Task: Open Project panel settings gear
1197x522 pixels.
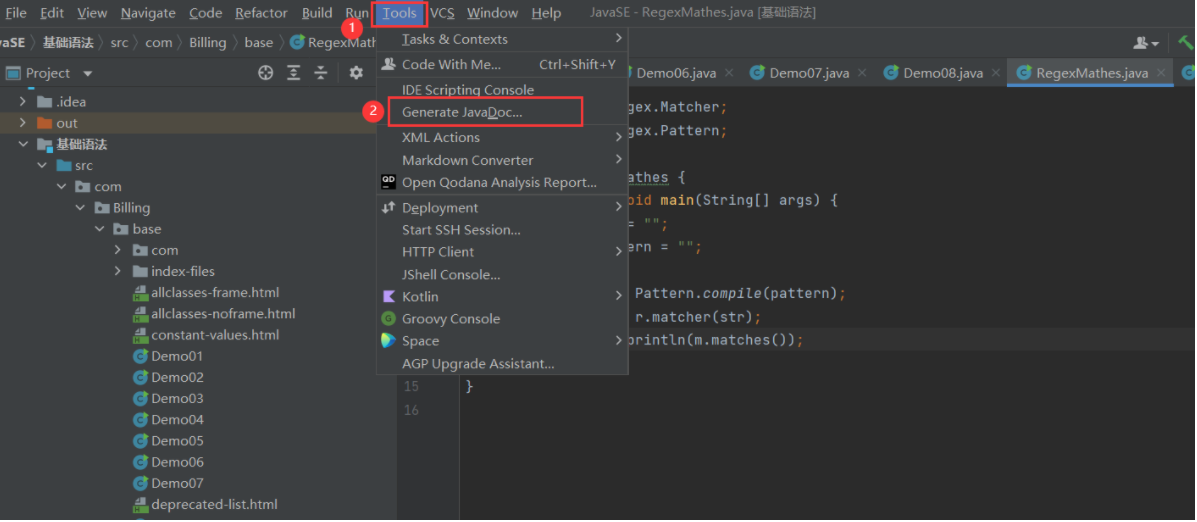Action: pyautogui.click(x=356, y=73)
